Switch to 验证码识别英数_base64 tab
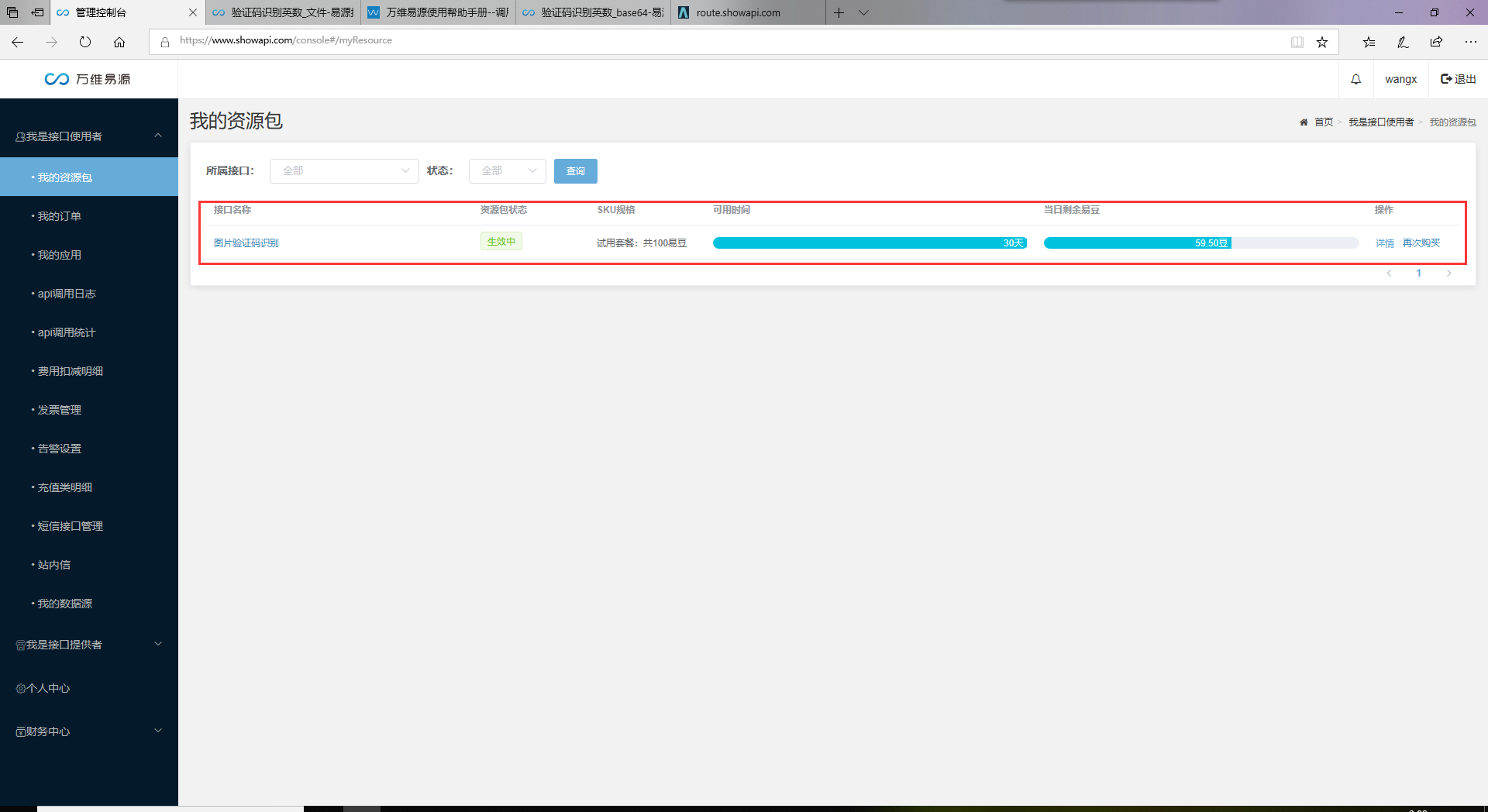This screenshot has height=812, width=1488. click(x=594, y=12)
